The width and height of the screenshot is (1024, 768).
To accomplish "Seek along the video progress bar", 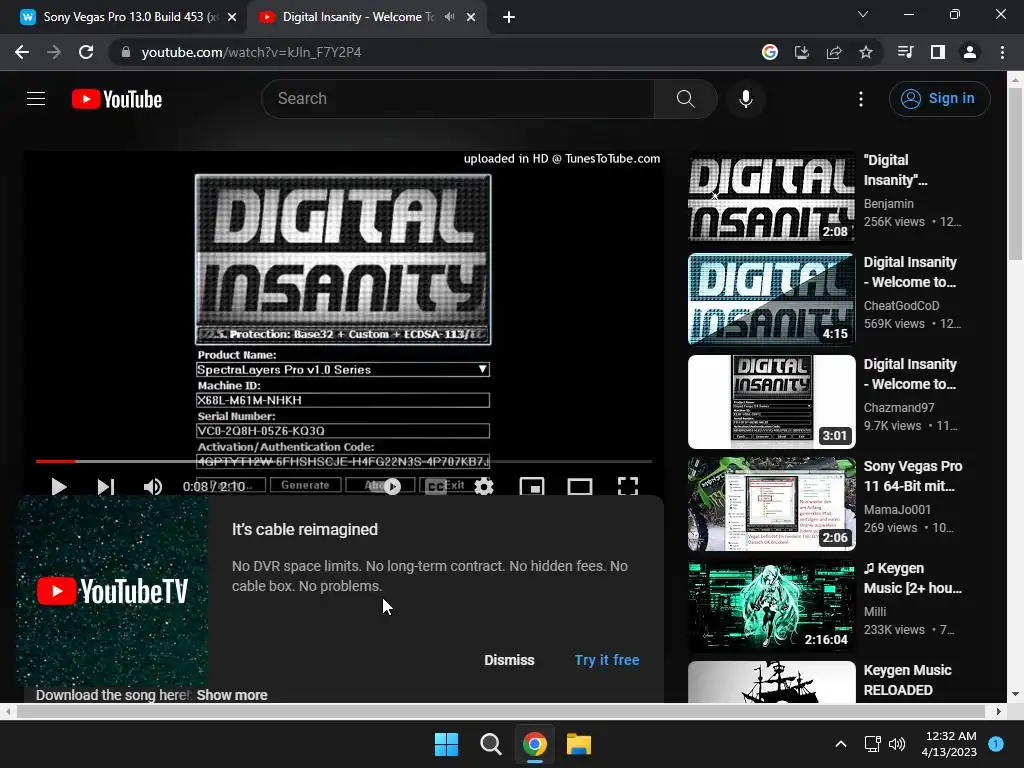I will tap(344, 462).
